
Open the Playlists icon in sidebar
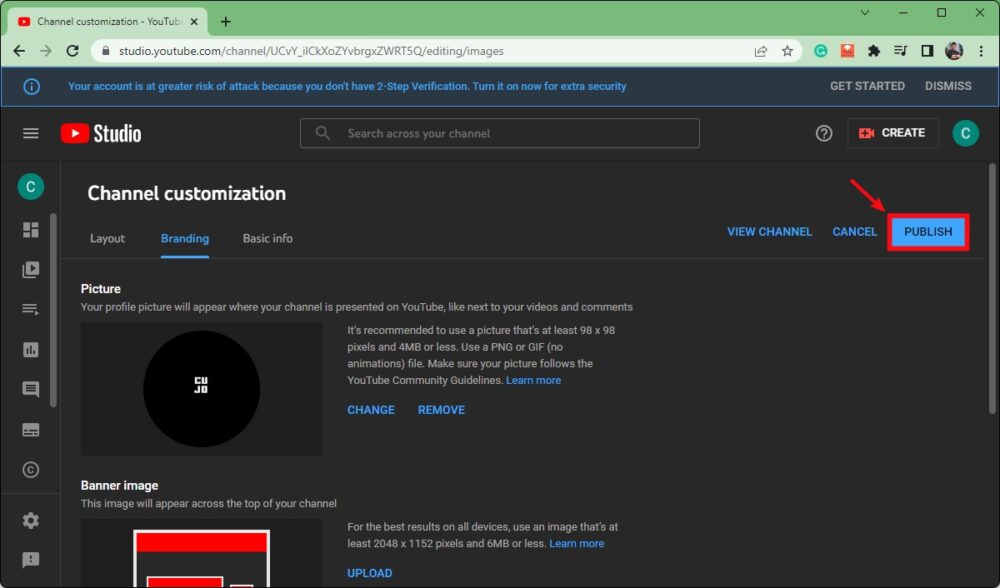click(31, 310)
